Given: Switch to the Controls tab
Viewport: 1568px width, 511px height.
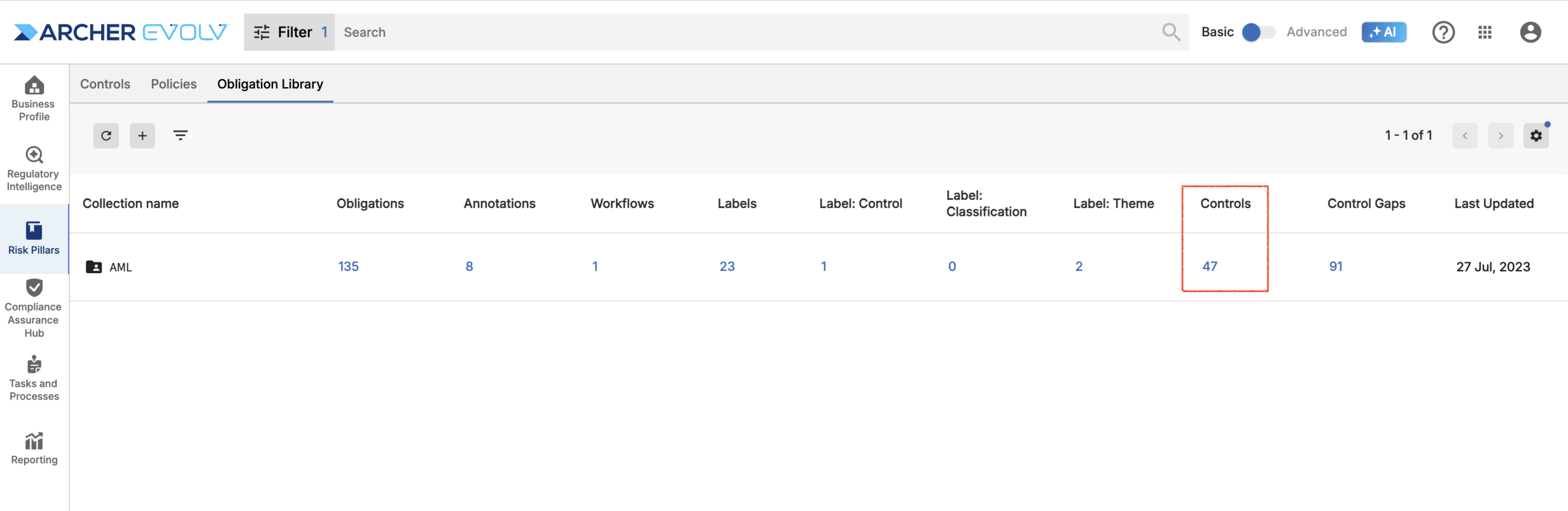Looking at the screenshot, I should tap(105, 84).
